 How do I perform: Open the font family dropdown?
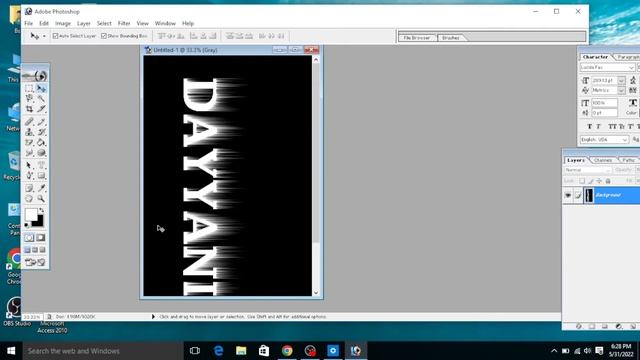click(631, 67)
